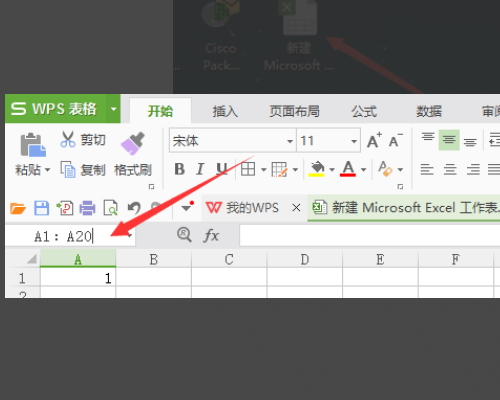Switch to the 插入 tab
The image size is (500, 400).
click(225, 111)
